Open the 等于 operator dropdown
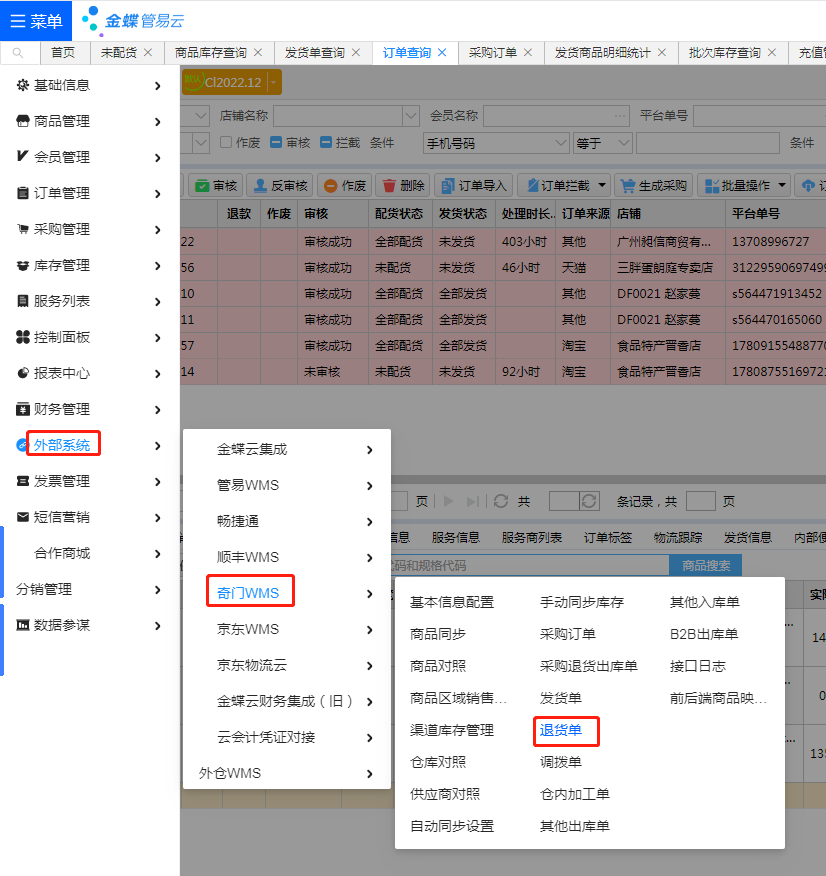Viewport: 826px width, 876px height. point(603,143)
